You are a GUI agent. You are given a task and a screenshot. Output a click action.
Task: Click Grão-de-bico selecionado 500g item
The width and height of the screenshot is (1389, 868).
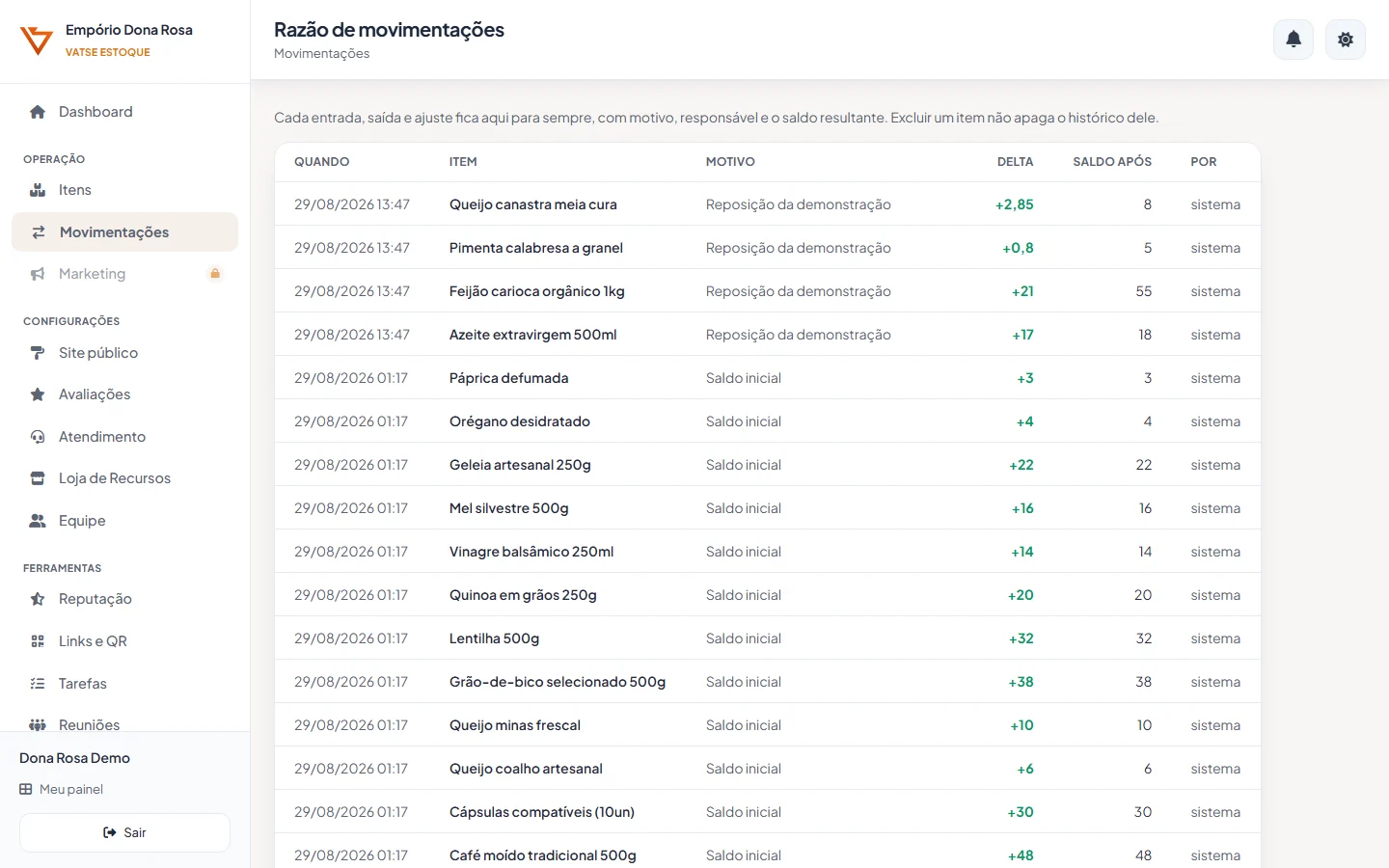coord(558,682)
